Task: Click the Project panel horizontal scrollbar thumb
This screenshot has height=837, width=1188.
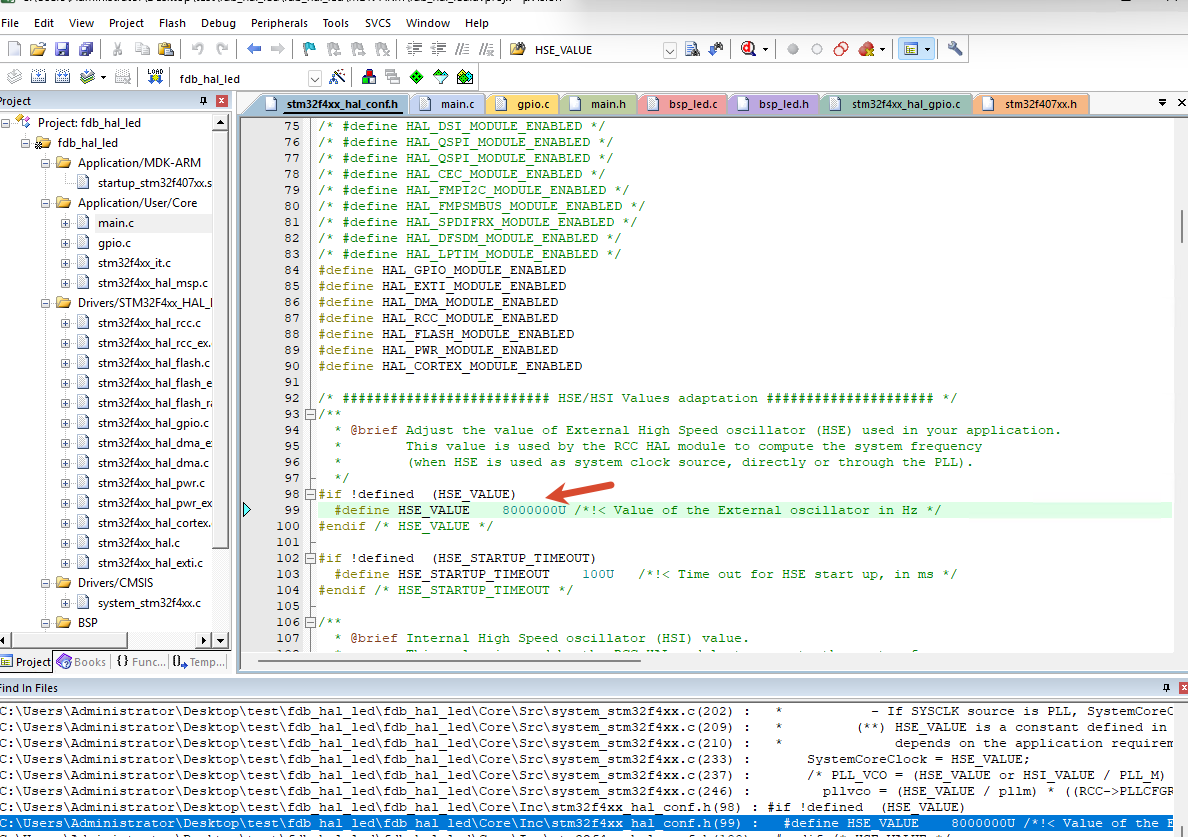Action: pyautogui.click(x=69, y=640)
